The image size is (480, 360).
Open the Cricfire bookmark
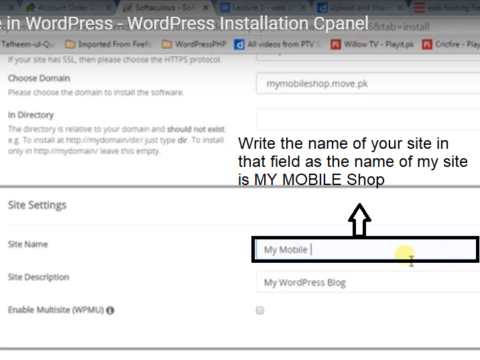pyautogui.click(x=451, y=44)
